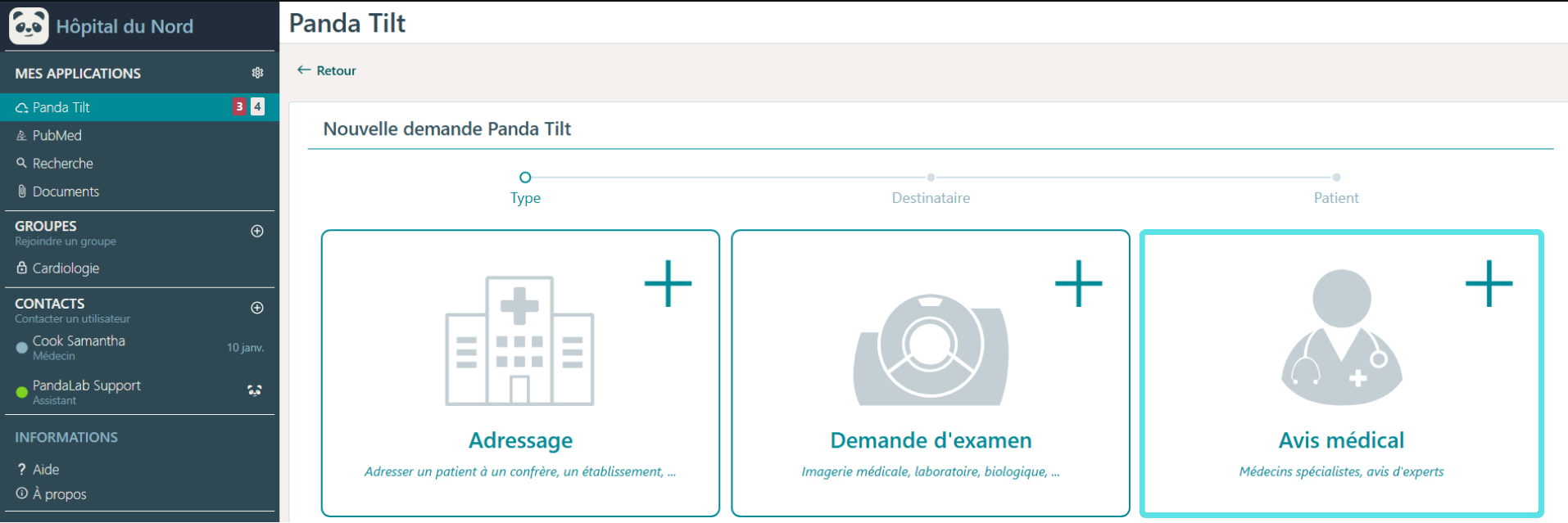This screenshot has height=523, width=1568.
Task: Click MES APPLICATIONS section header
Action: pyautogui.click(x=78, y=74)
